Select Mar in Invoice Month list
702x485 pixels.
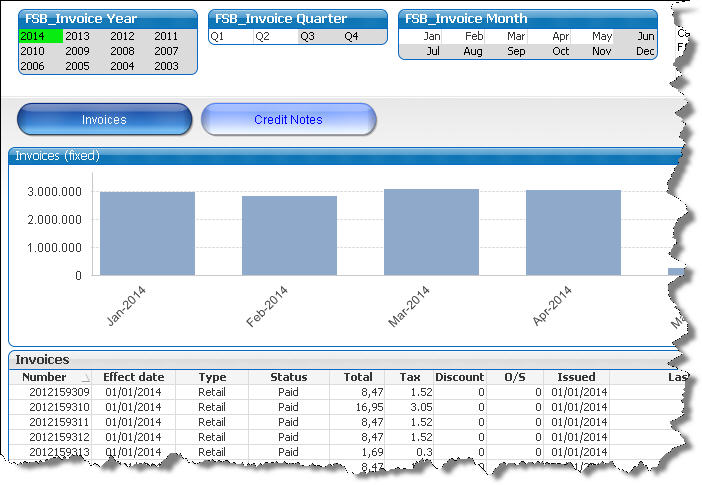(516, 36)
